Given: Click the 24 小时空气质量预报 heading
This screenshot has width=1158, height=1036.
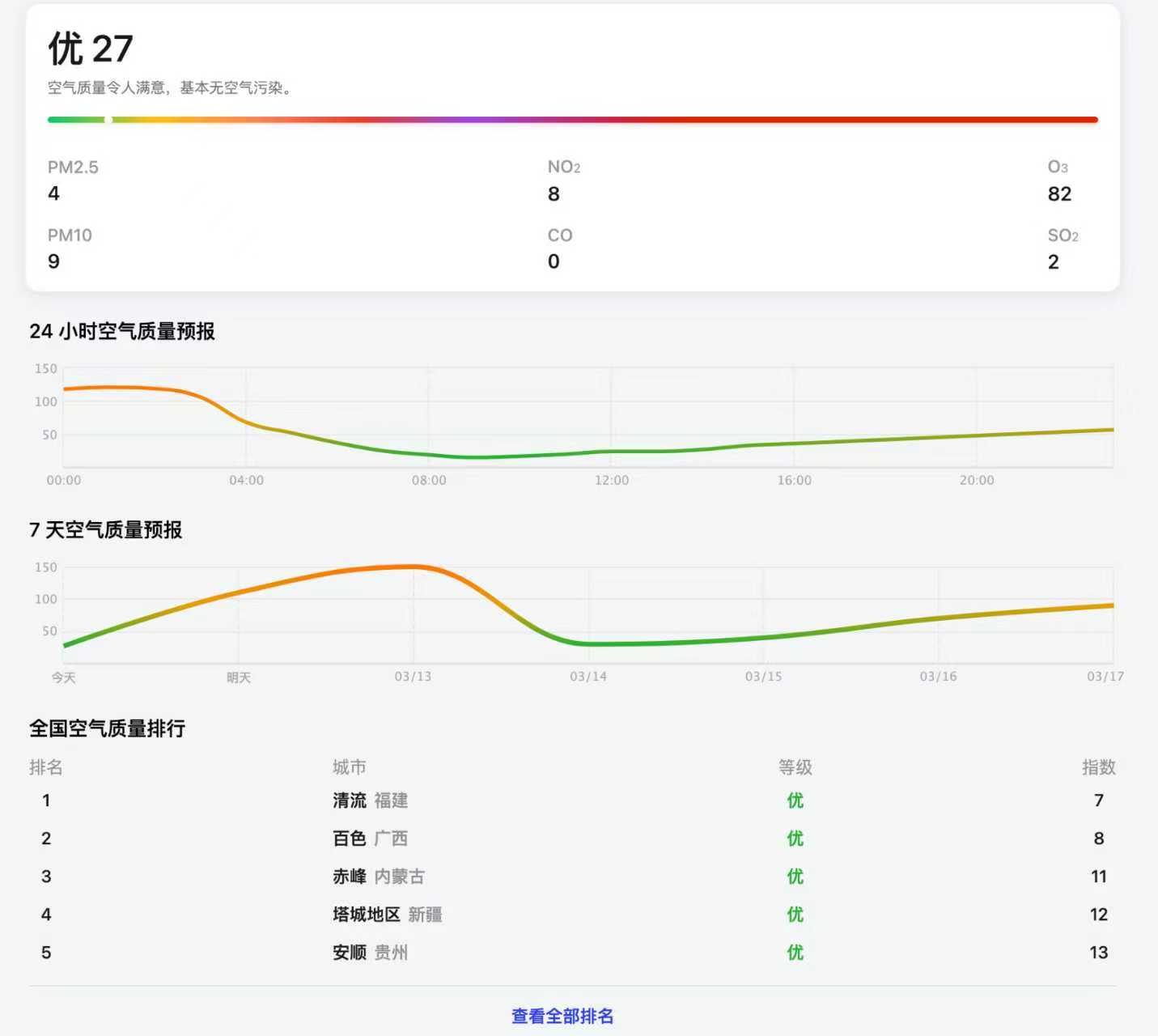Looking at the screenshot, I should 122,331.
